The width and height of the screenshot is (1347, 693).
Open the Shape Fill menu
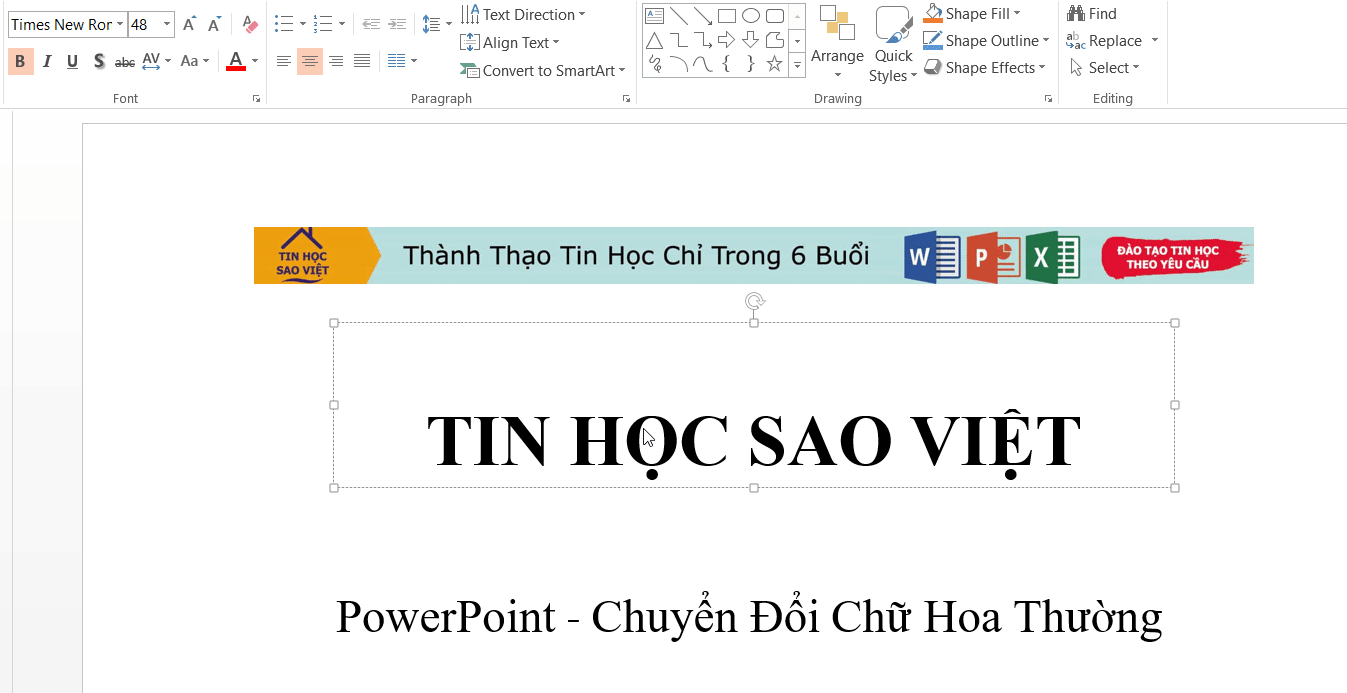coord(972,14)
